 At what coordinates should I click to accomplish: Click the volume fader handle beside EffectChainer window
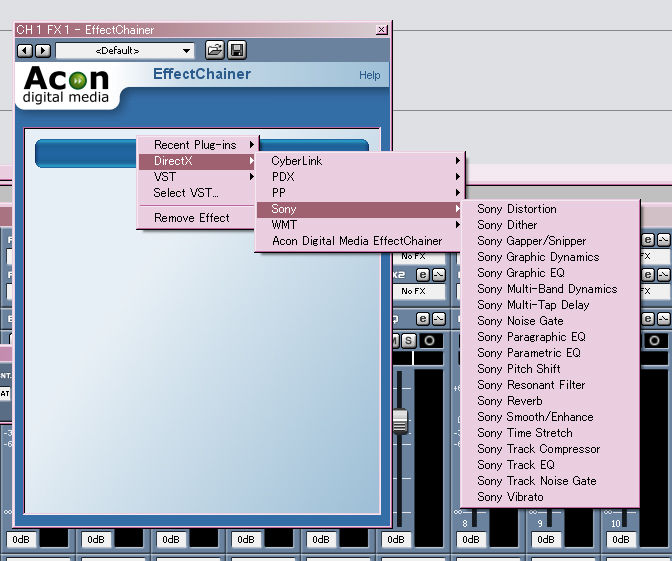point(400,421)
